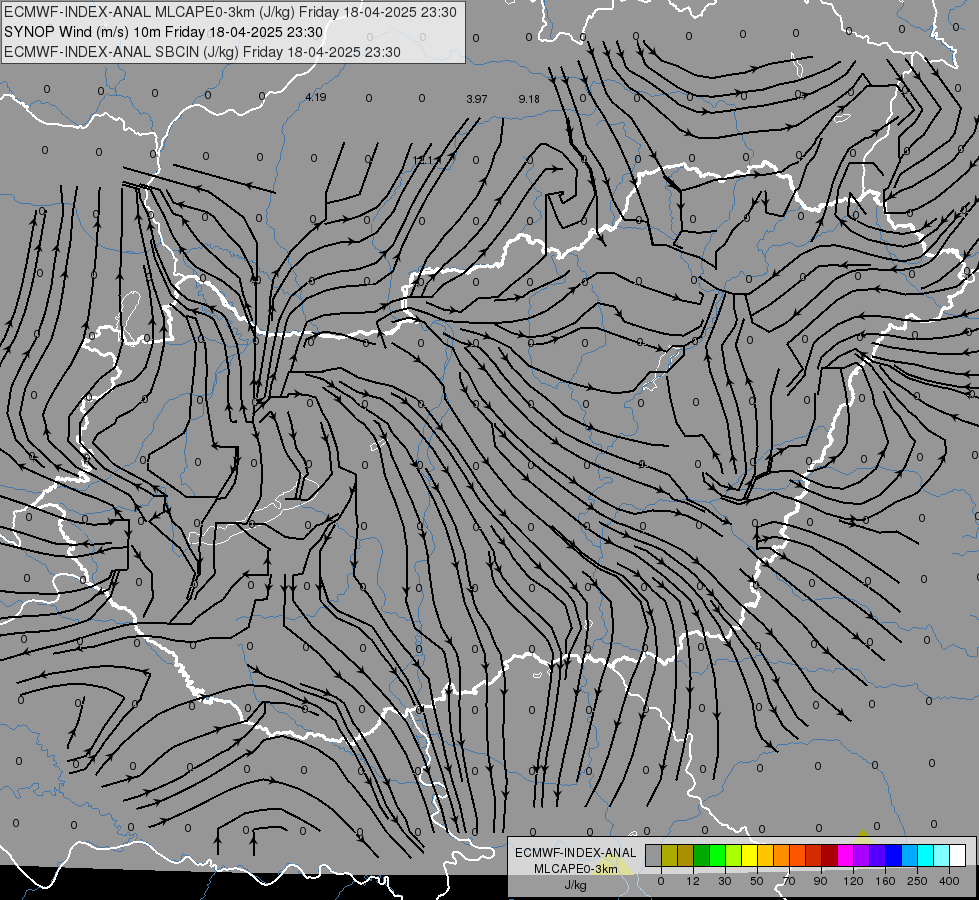This screenshot has width=979, height=900.
Task: Click the legend tick label 90
Action: tap(820, 881)
